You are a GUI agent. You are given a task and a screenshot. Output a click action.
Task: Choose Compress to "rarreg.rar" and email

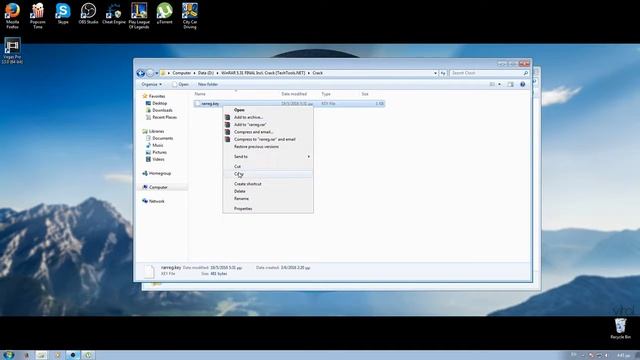[268, 140]
